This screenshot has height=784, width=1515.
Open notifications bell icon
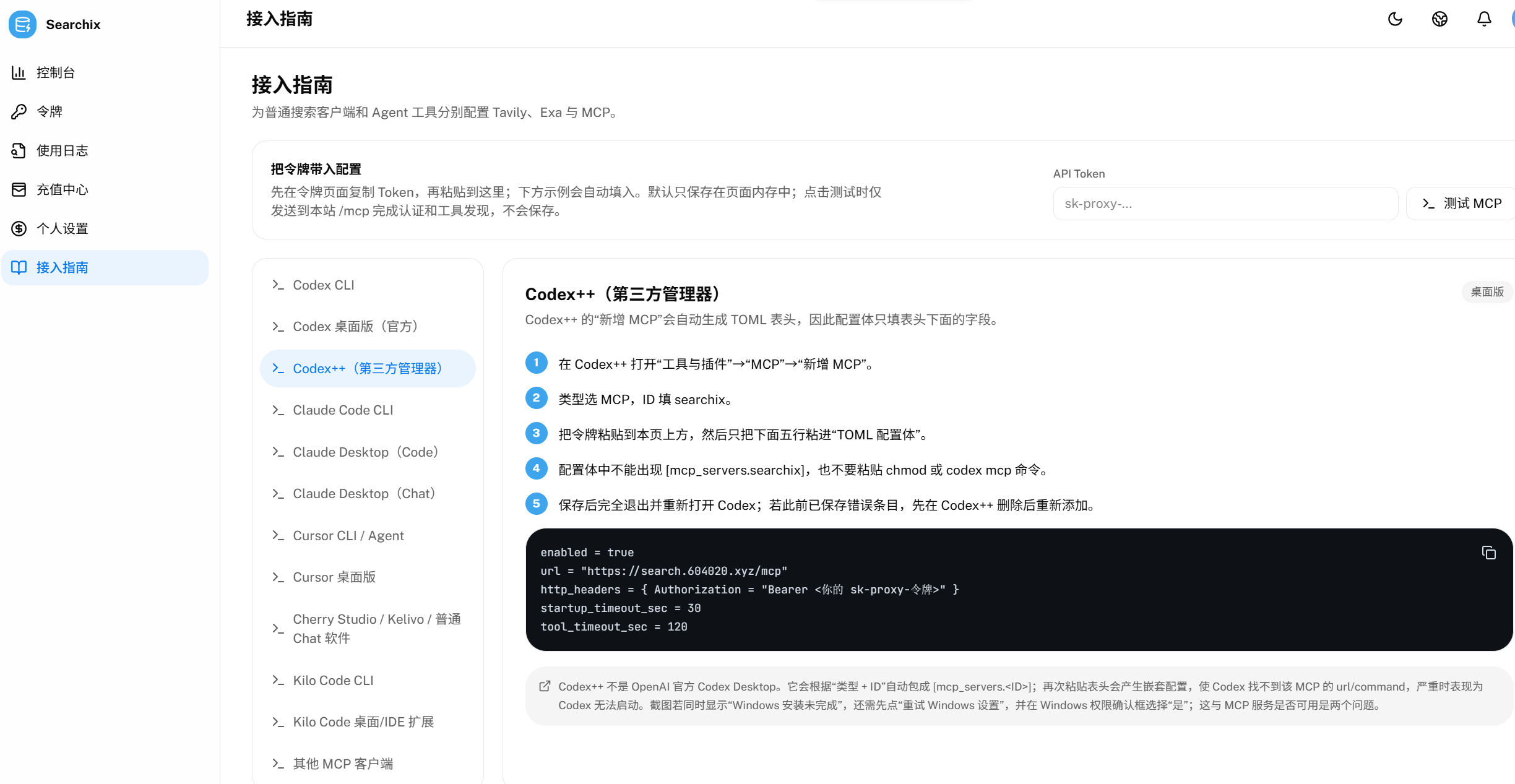[x=1484, y=19]
